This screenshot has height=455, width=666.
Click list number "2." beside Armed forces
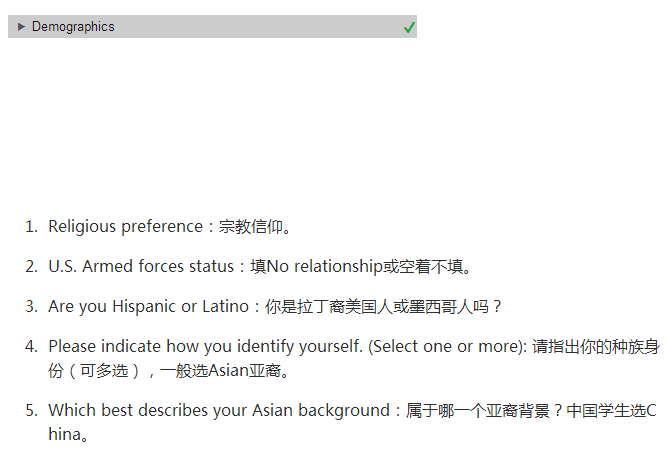coord(32,267)
